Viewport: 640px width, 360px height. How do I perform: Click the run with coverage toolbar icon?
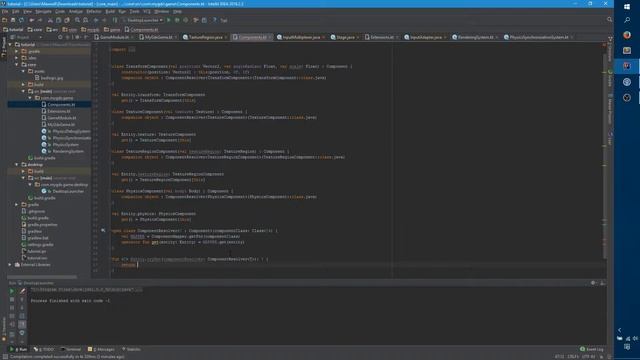pos(186,20)
